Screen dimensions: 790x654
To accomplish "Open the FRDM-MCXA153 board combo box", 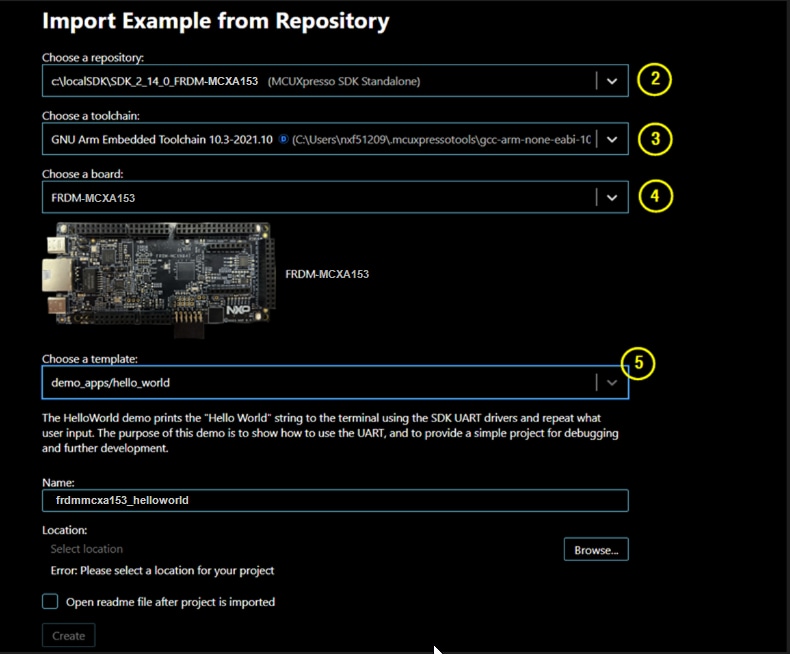I will (x=318, y=198).
